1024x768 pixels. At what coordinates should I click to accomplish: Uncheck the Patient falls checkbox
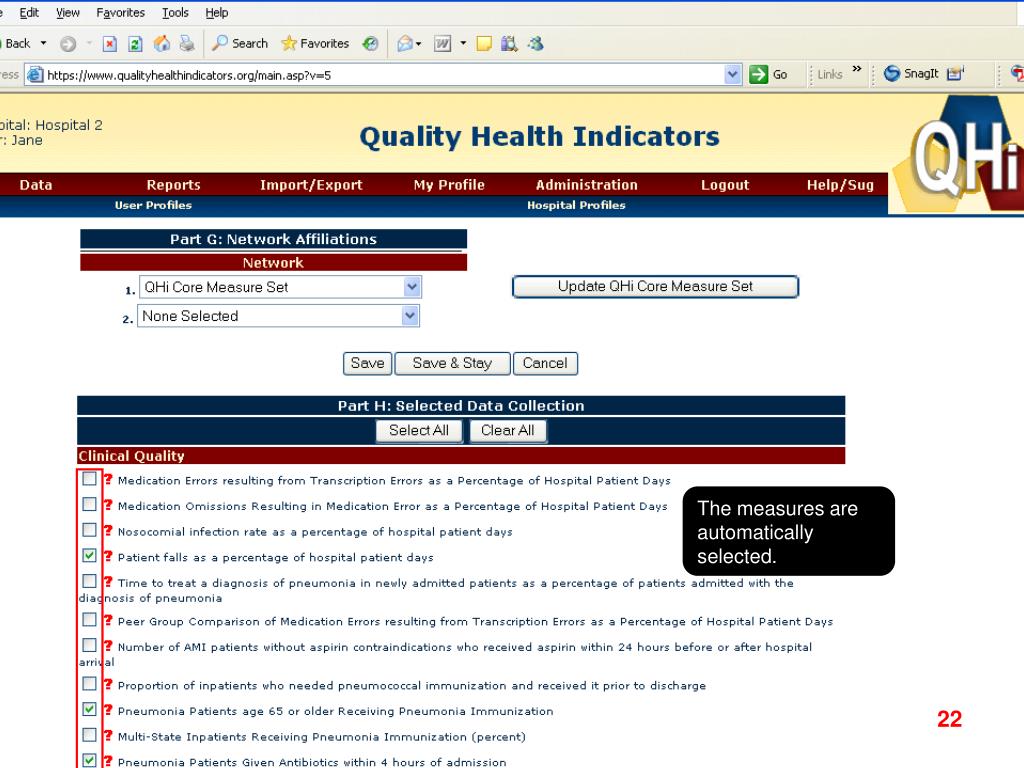89,555
